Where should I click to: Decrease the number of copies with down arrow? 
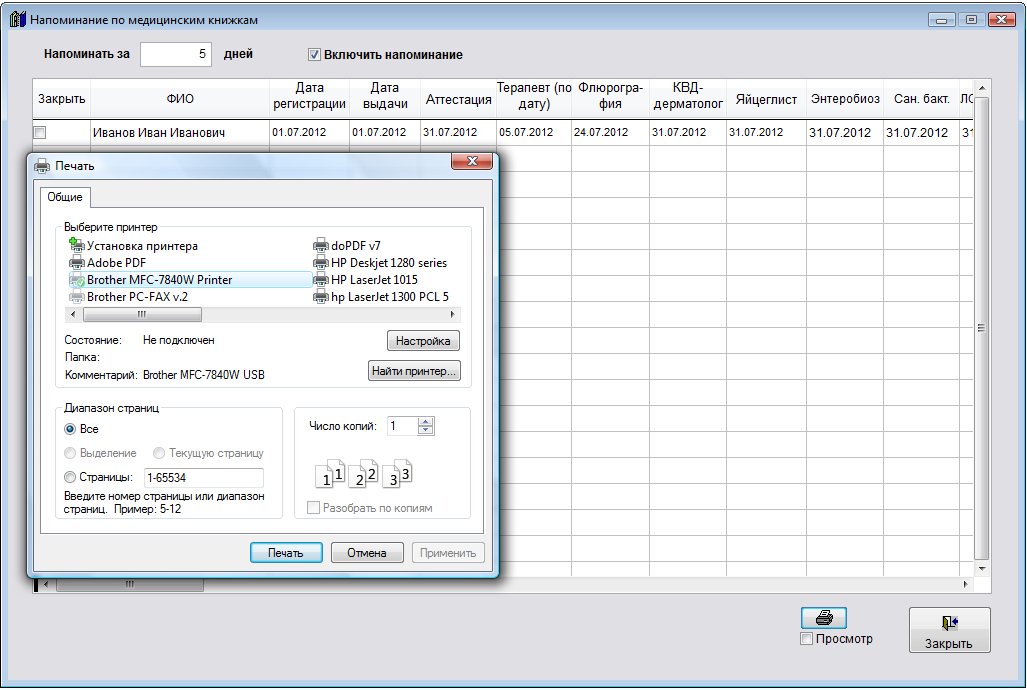427,431
